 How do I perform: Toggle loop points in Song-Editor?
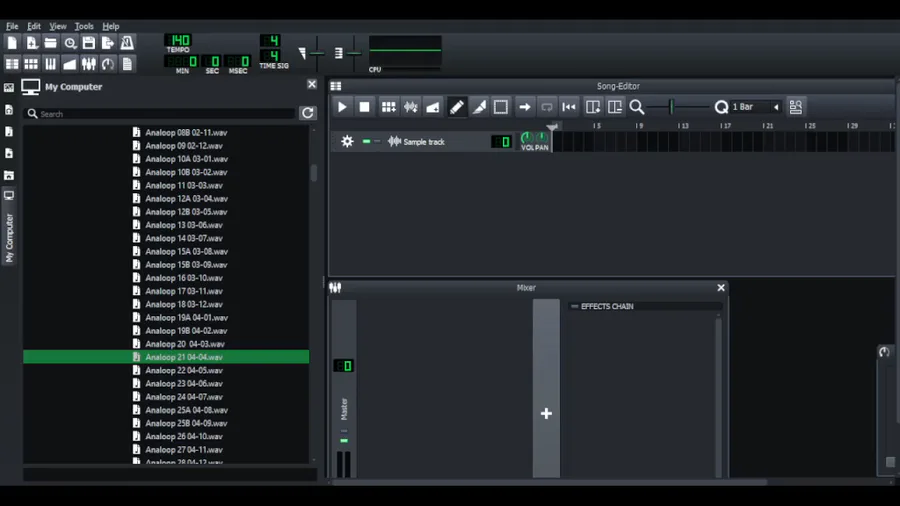click(x=546, y=107)
